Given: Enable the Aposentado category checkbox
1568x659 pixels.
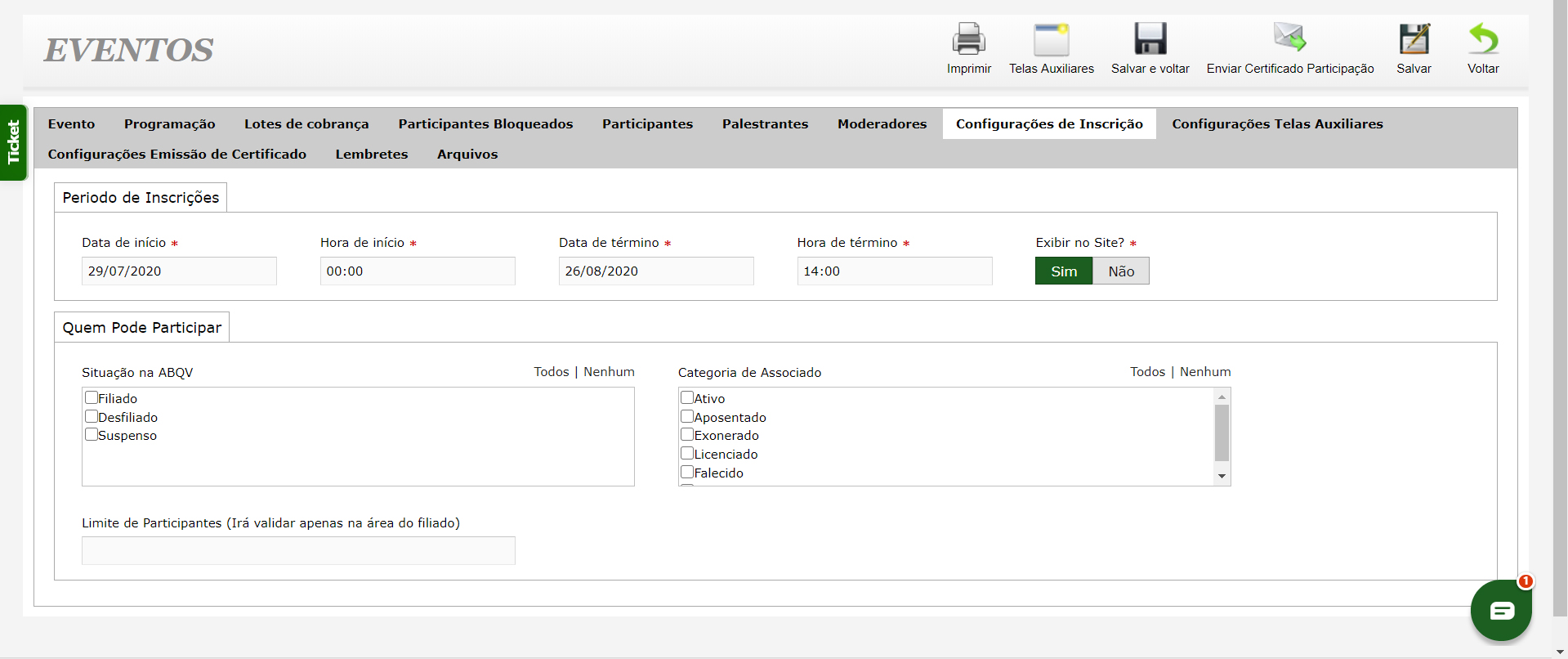Looking at the screenshot, I should pos(687,416).
